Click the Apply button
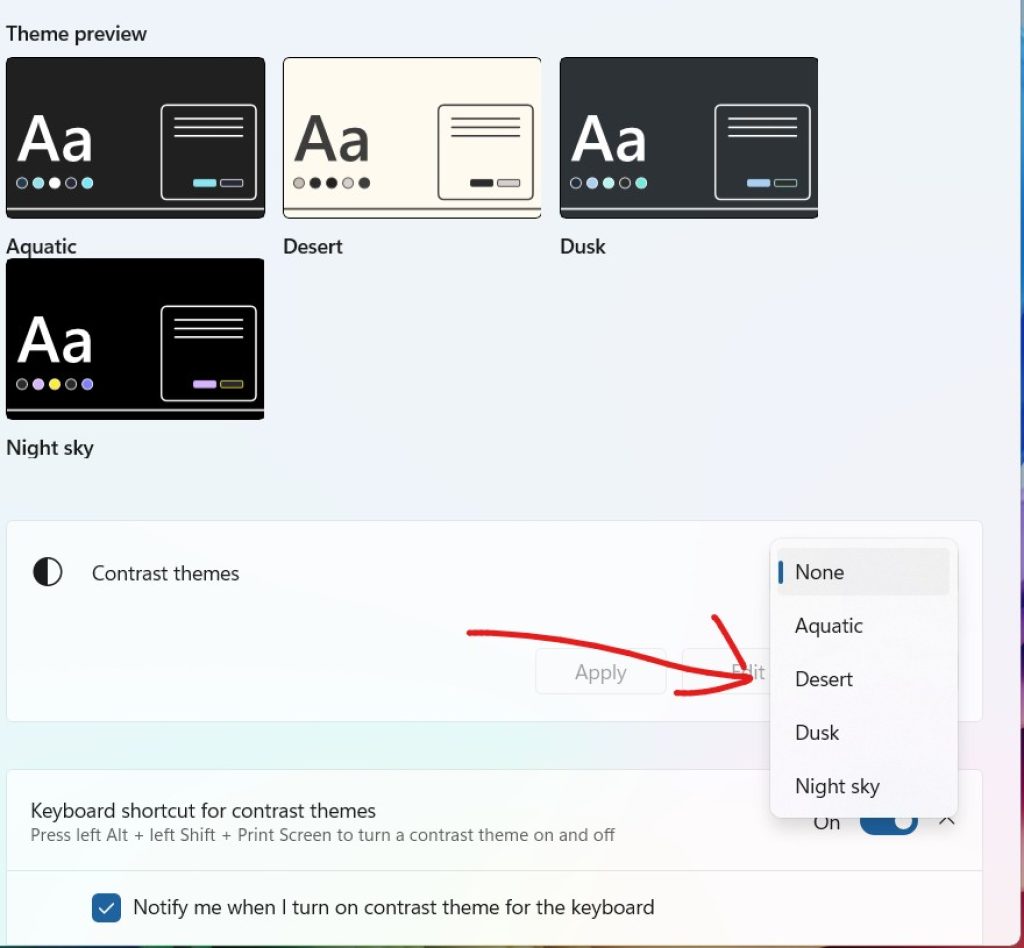The width and height of the screenshot is (1024, 948). click(600, 672)
